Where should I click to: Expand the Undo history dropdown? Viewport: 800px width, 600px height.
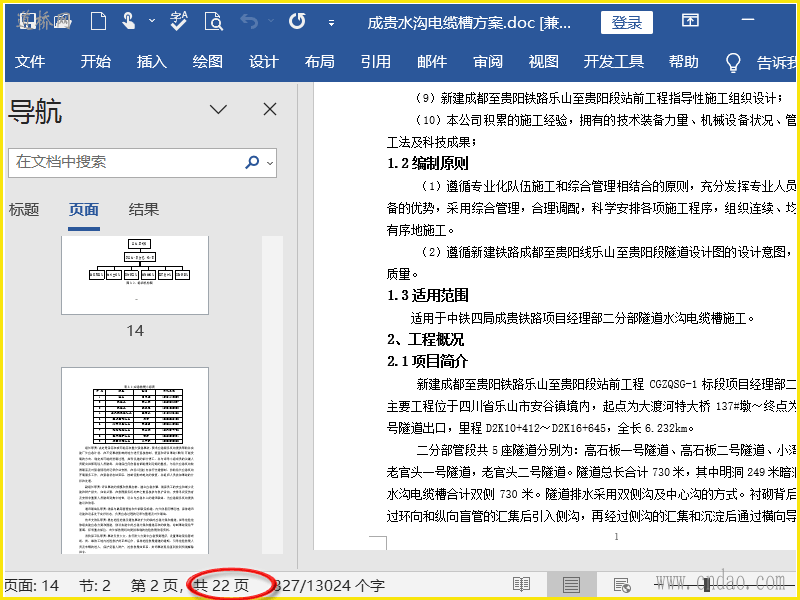pos(271,21)
